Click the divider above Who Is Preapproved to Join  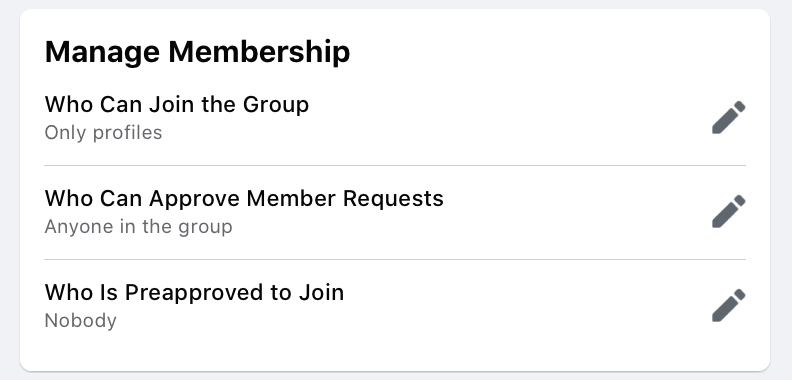[x=395, y=259]
